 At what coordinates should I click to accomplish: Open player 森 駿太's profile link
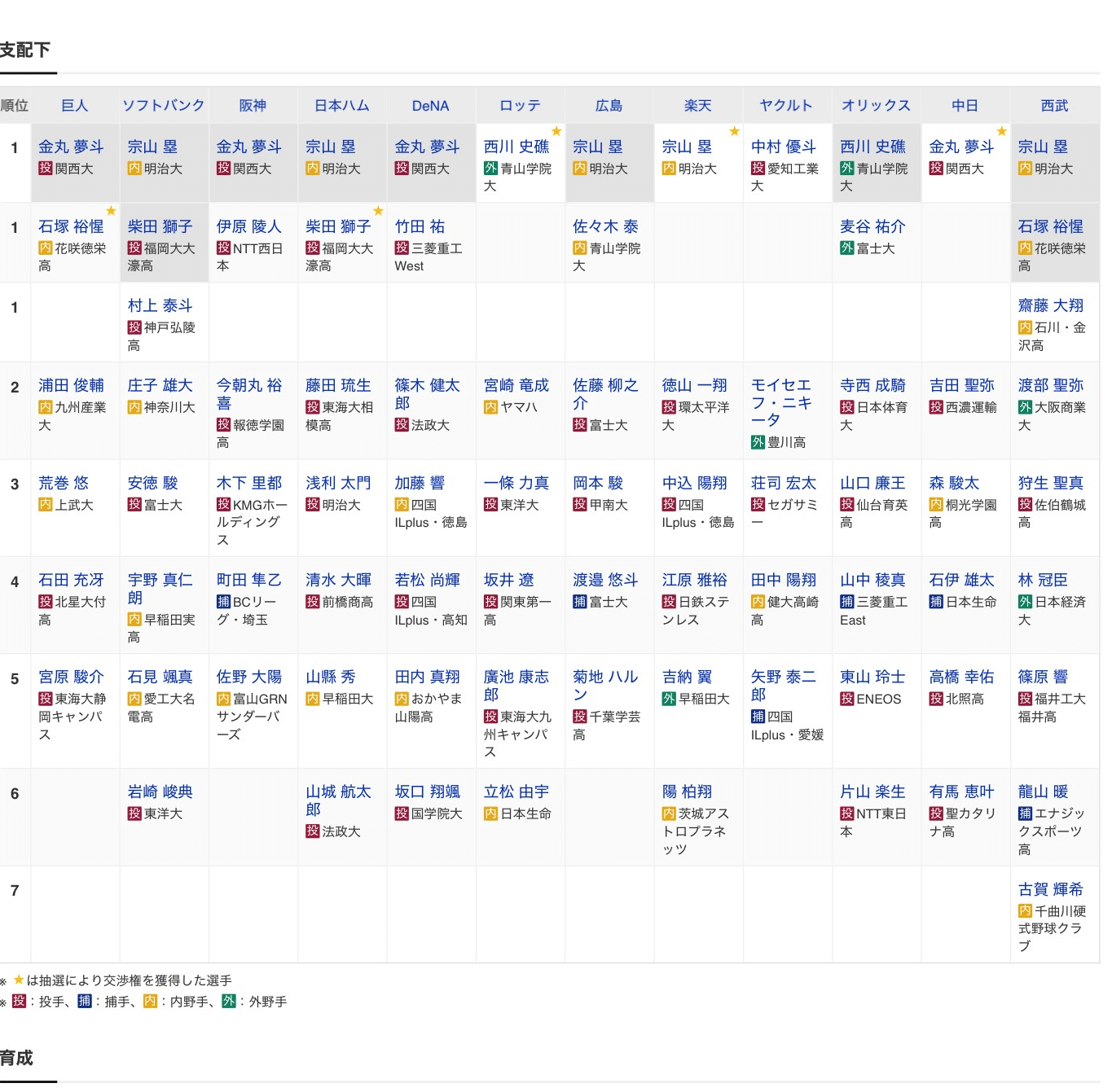pyautogui.click(x=955, y=483)
